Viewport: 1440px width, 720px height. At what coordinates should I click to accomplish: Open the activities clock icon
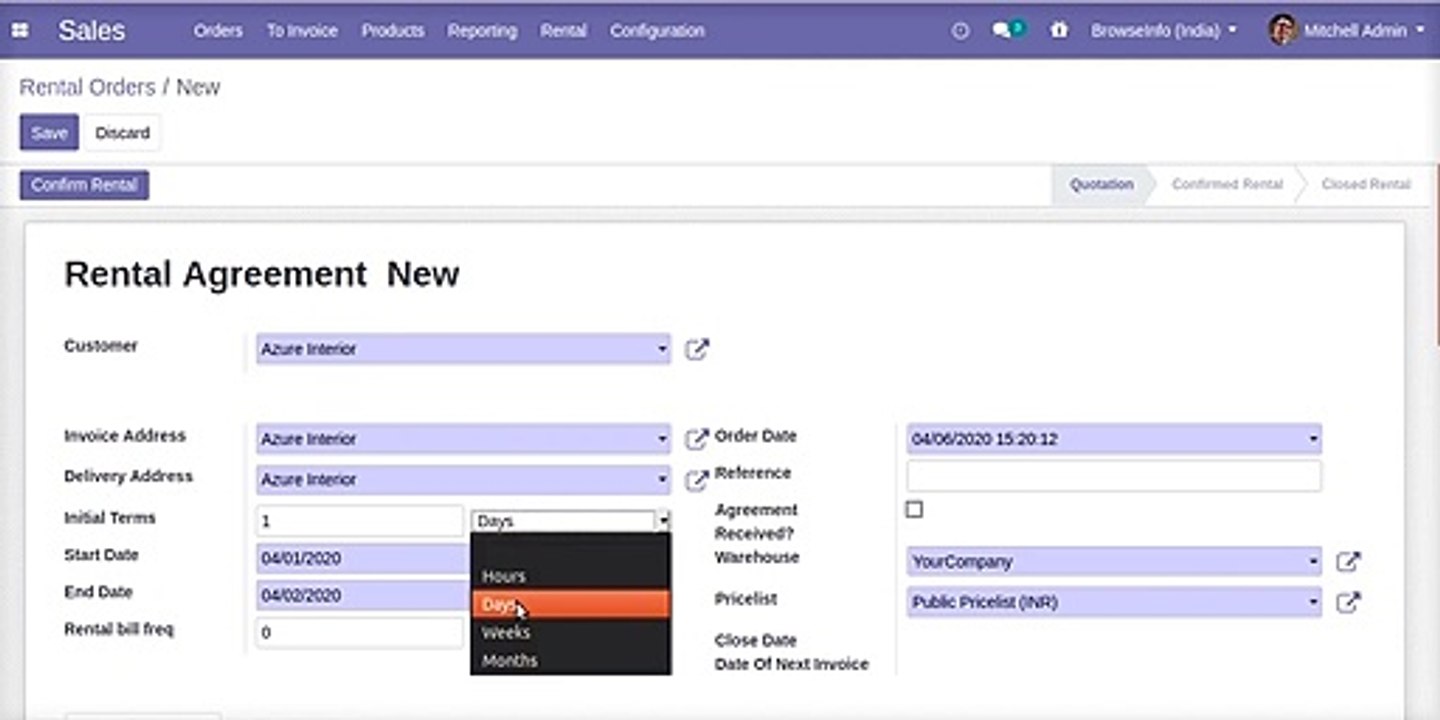960,31
